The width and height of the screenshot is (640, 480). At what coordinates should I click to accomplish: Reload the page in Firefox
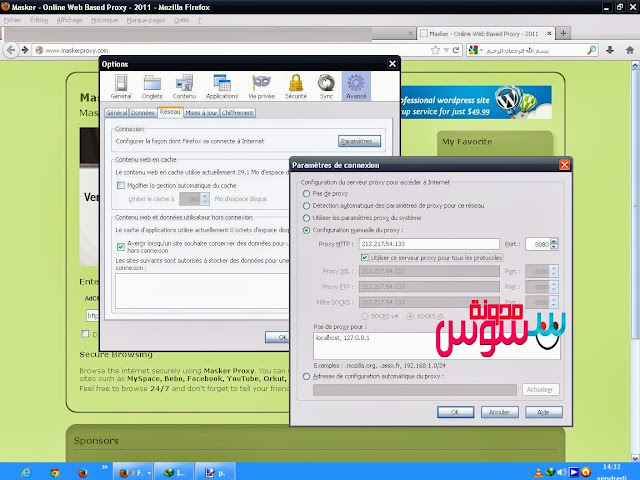(456, 50)
